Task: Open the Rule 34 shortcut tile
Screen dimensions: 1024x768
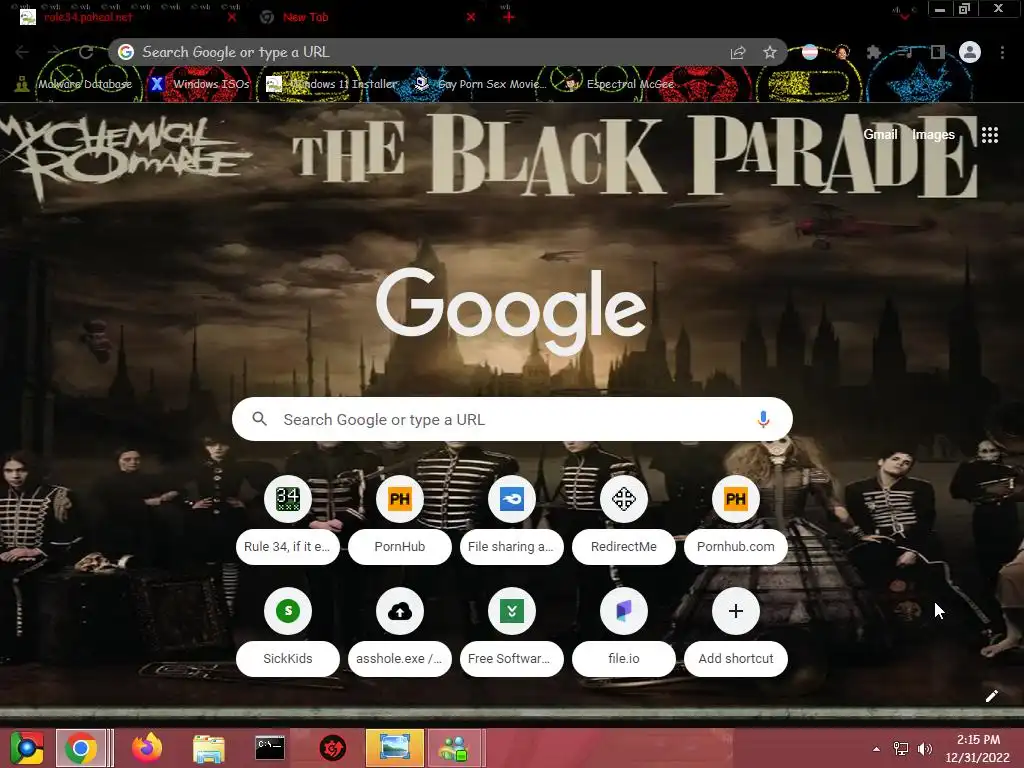Action: coord(288,522)
